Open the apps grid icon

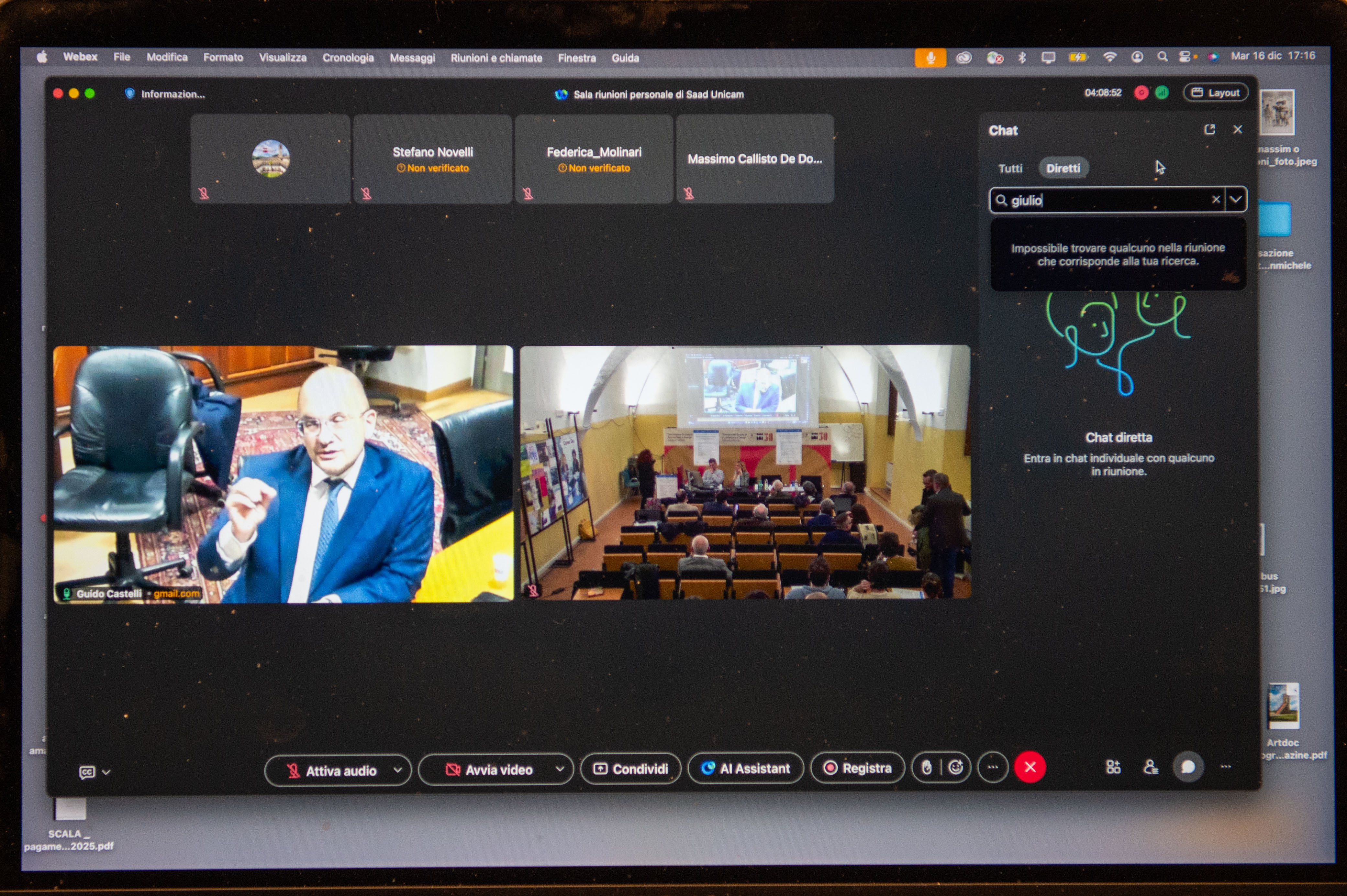coord(1113,767)
